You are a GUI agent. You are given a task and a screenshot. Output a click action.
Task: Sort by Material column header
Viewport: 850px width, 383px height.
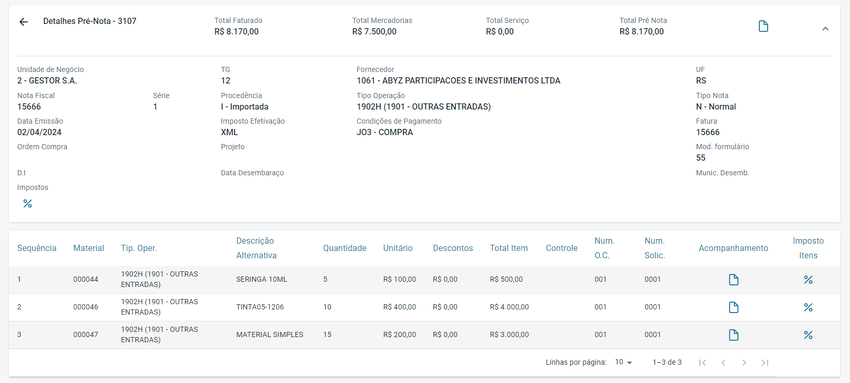click(x=88, y=248)
